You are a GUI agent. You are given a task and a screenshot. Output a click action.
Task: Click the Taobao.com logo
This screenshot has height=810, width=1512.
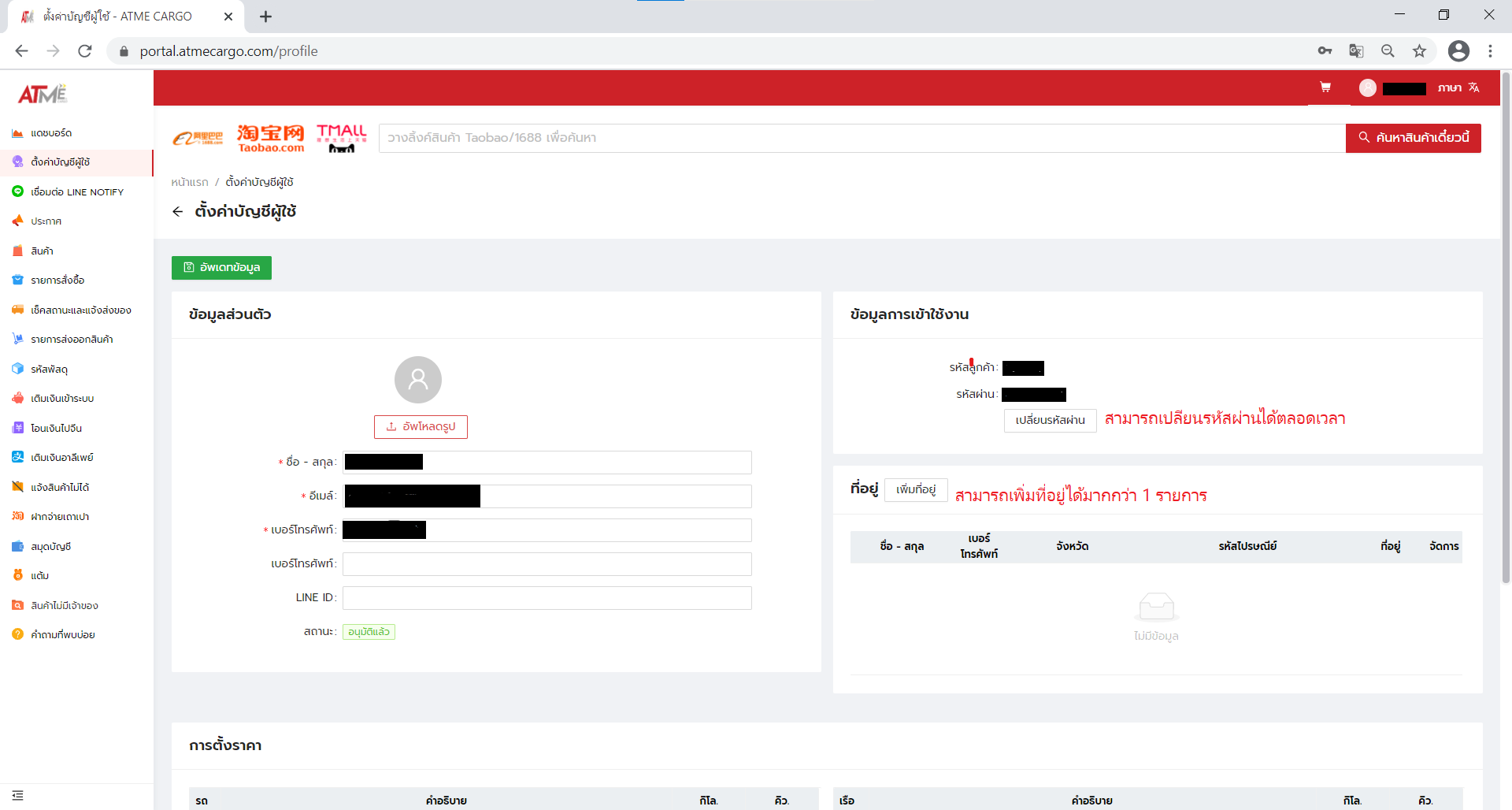(270, 138)
